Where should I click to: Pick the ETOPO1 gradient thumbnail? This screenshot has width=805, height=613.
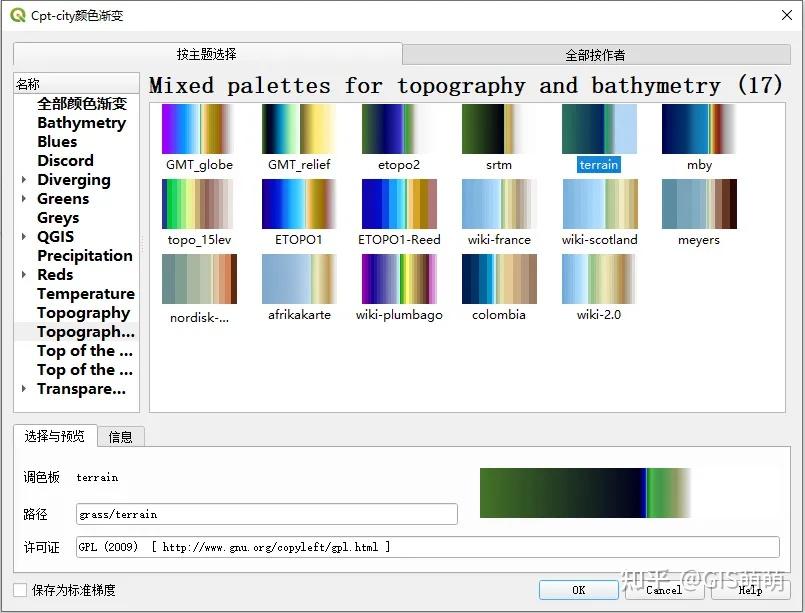[x=298, y=204]
